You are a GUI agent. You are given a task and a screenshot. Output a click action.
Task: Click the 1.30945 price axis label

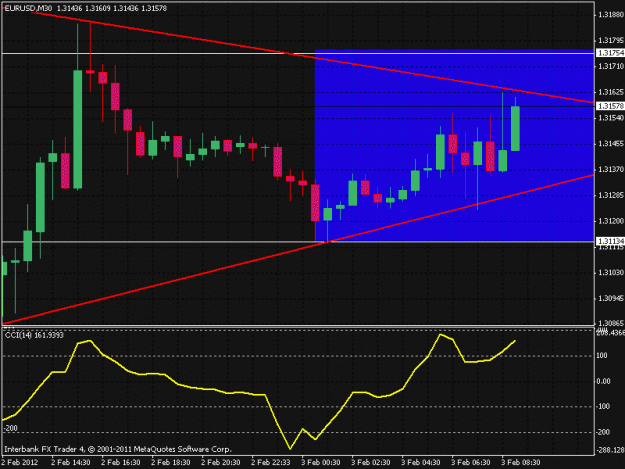click(x=611, y=298)
